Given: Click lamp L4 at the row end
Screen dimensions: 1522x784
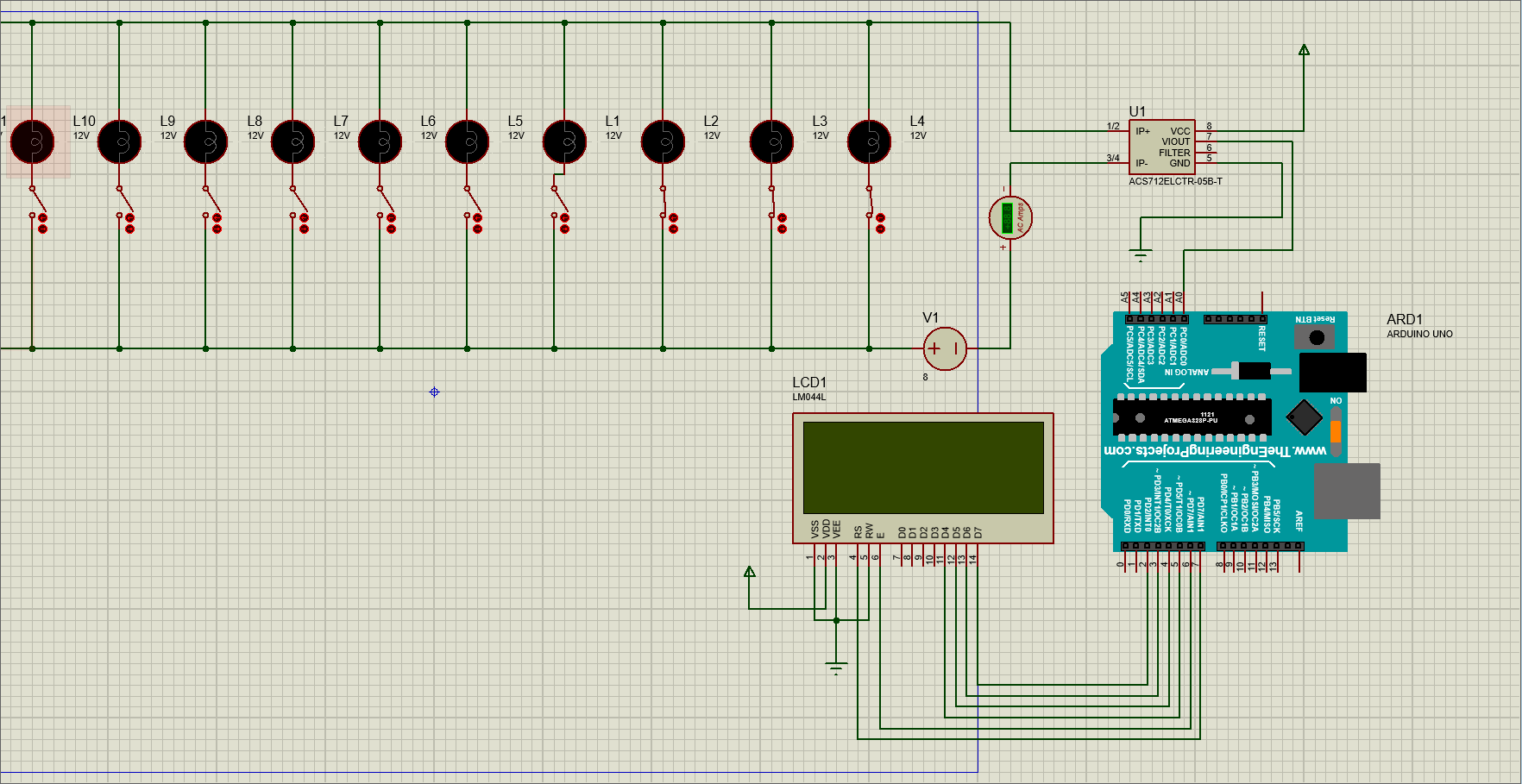Looking at the screenshot, I should 870,141.
